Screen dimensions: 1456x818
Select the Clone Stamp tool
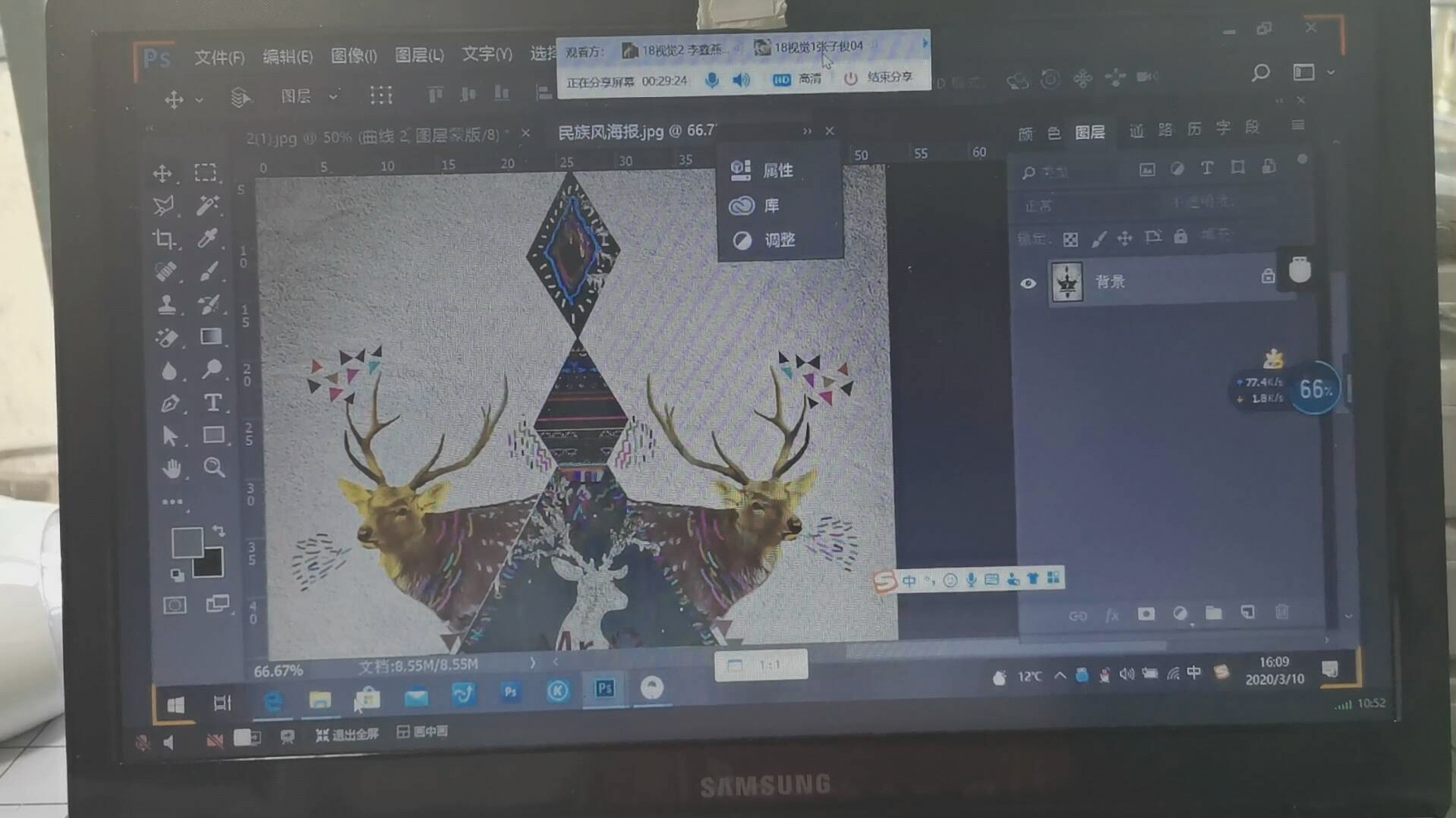167,305
